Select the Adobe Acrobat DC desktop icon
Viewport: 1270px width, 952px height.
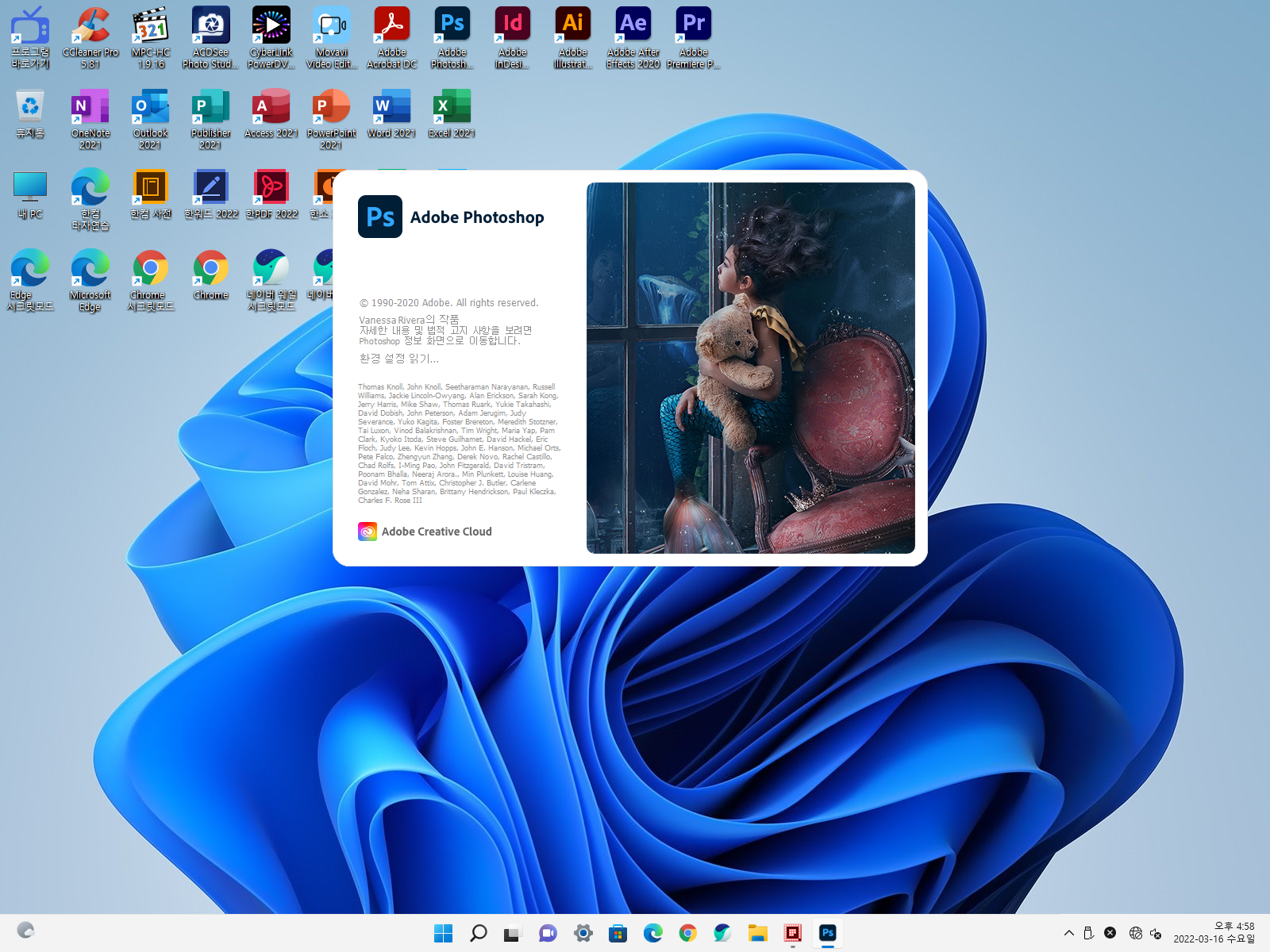pos(392,37)
